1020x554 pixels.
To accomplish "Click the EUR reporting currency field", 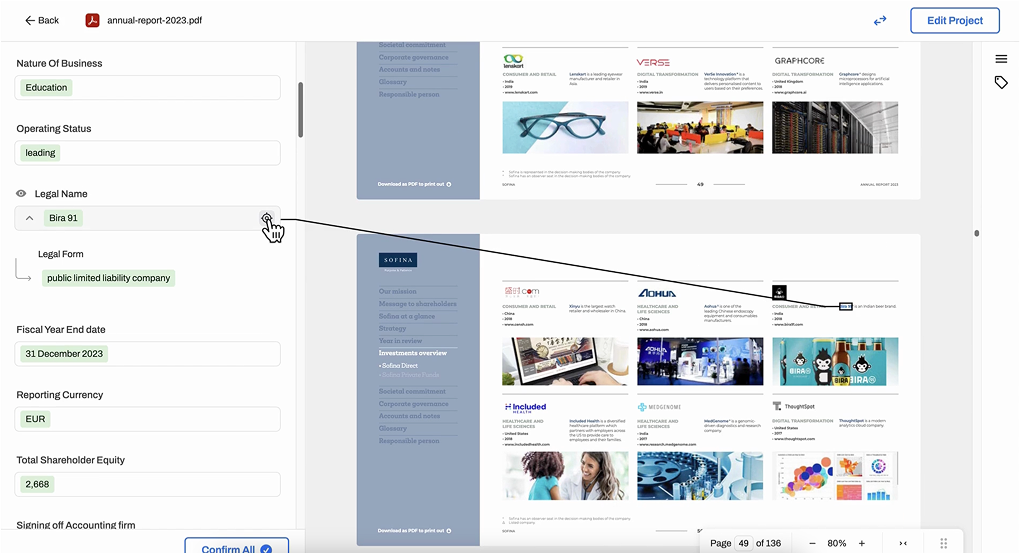I will pos(148,419).
